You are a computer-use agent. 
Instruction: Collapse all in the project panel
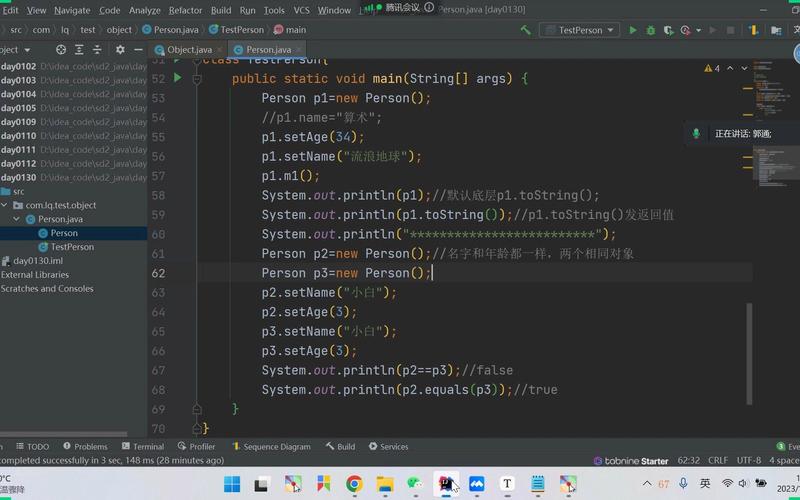[97, 49]
